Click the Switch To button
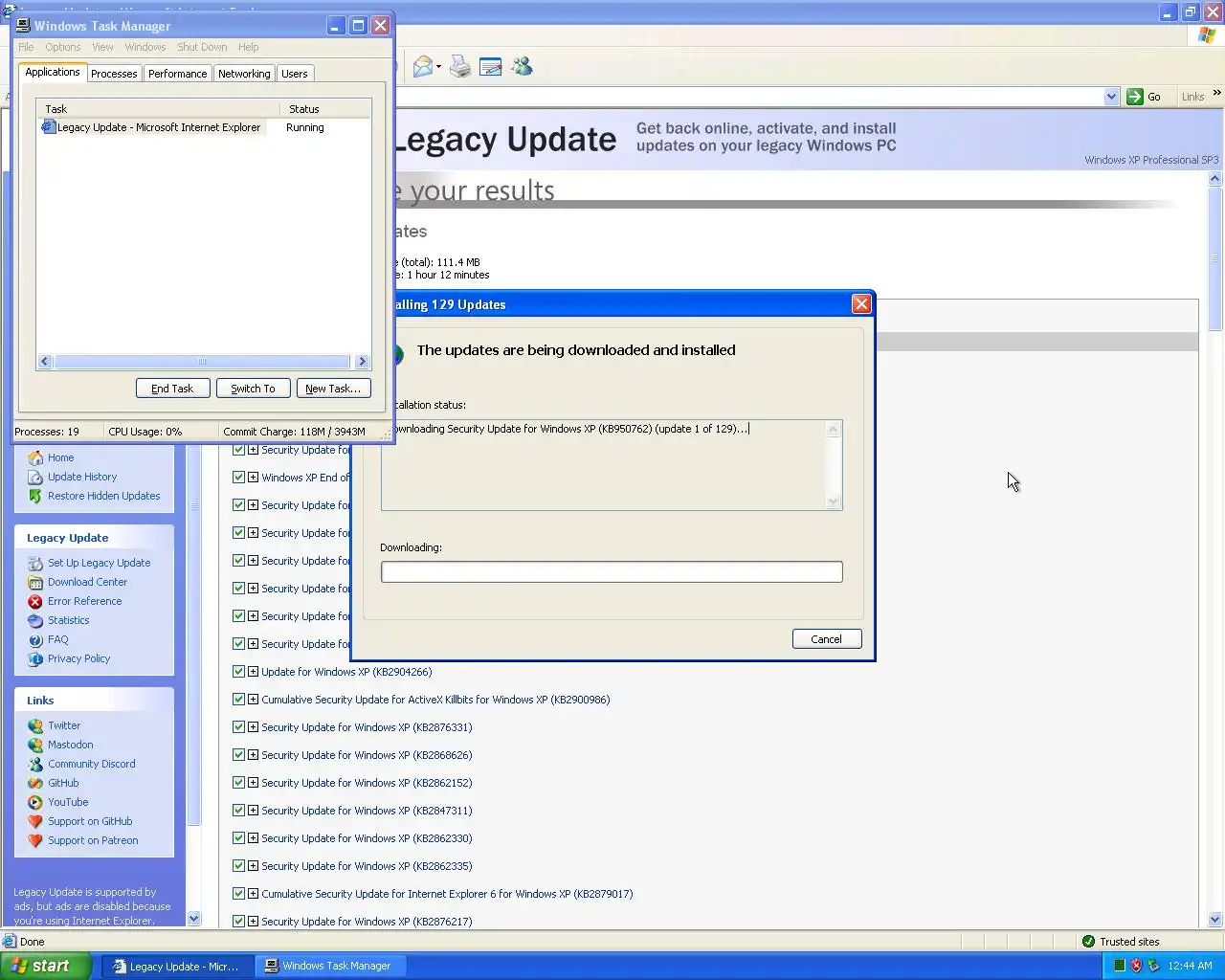1225x980 pixels. point(253,389)
